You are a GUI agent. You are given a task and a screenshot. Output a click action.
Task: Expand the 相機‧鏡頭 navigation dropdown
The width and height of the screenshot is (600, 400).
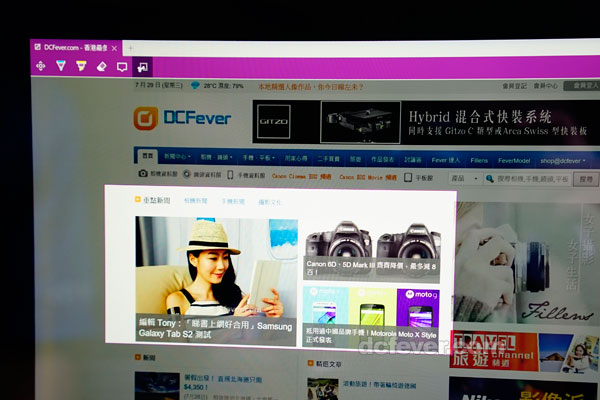click(x=217, y=157)
